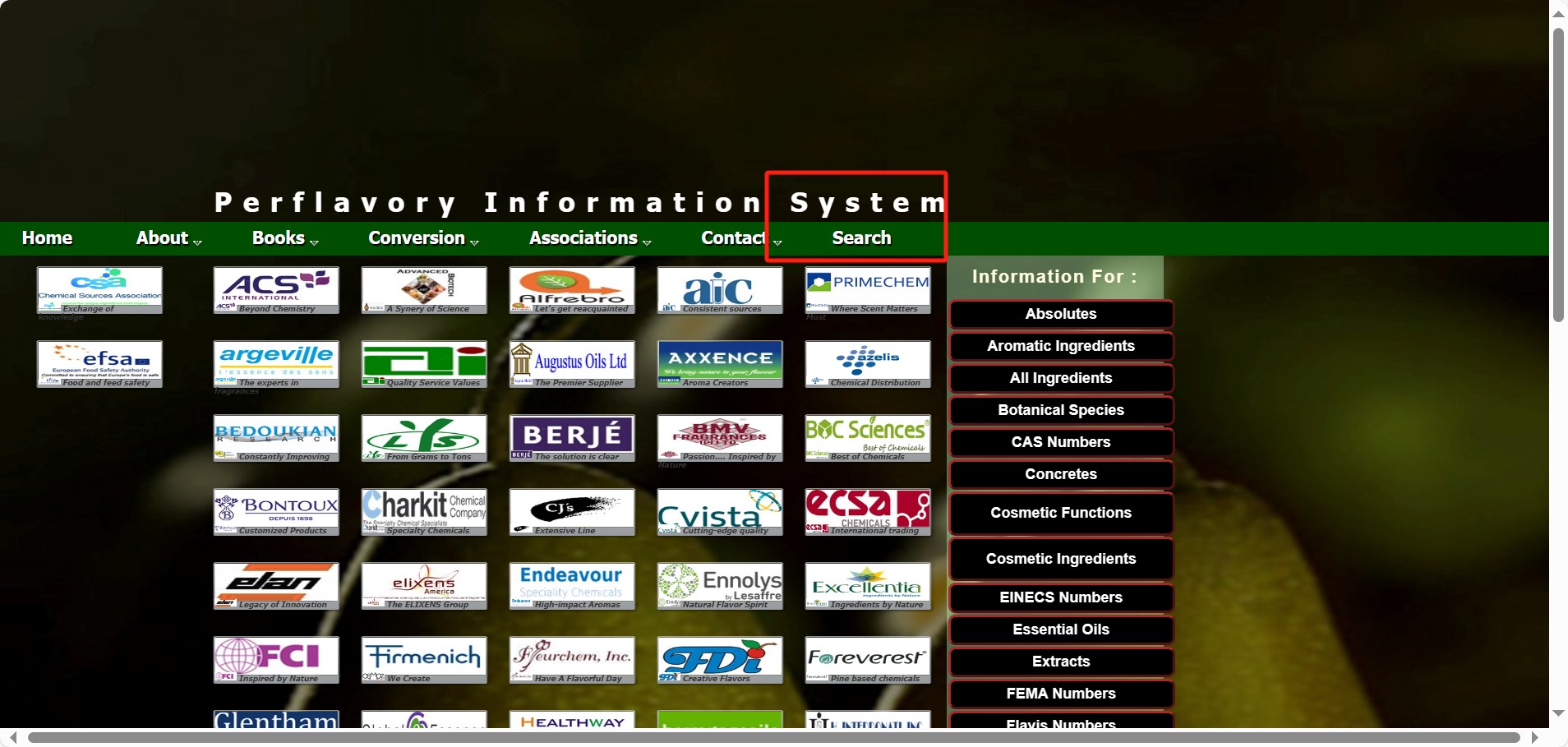1568x747 pixels.
Task: Click the Ennolys by Lesaffre logo
Action: point(720,585)
